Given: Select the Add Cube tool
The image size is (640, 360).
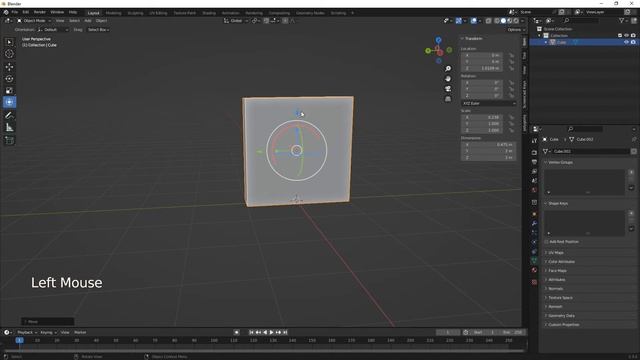Looking at the screenshot, I should tap(9, 140).
